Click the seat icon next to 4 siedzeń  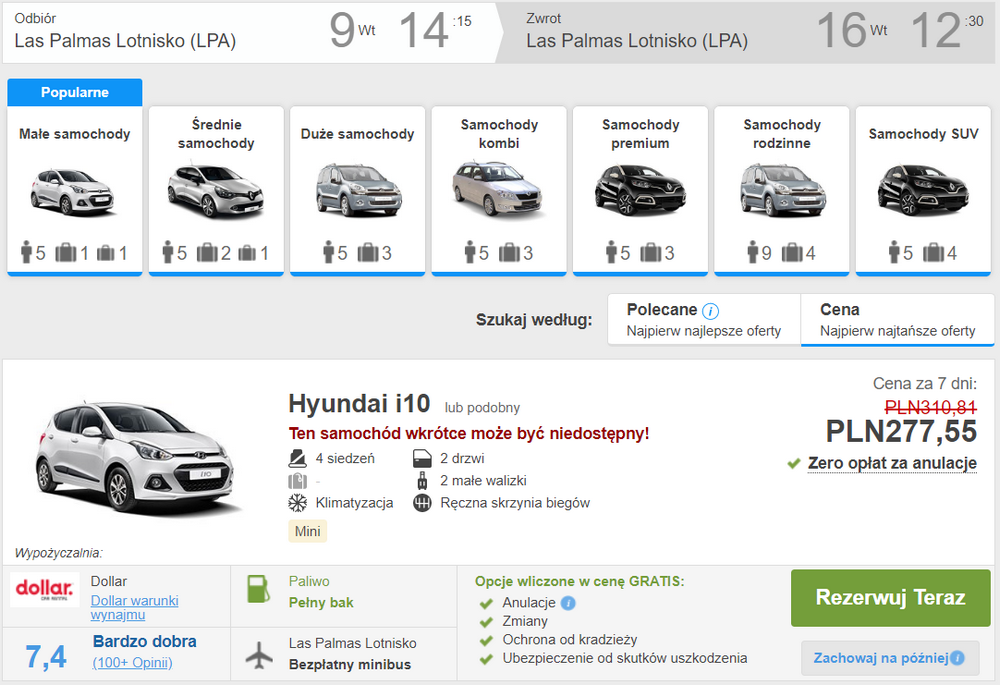point(297,458)
